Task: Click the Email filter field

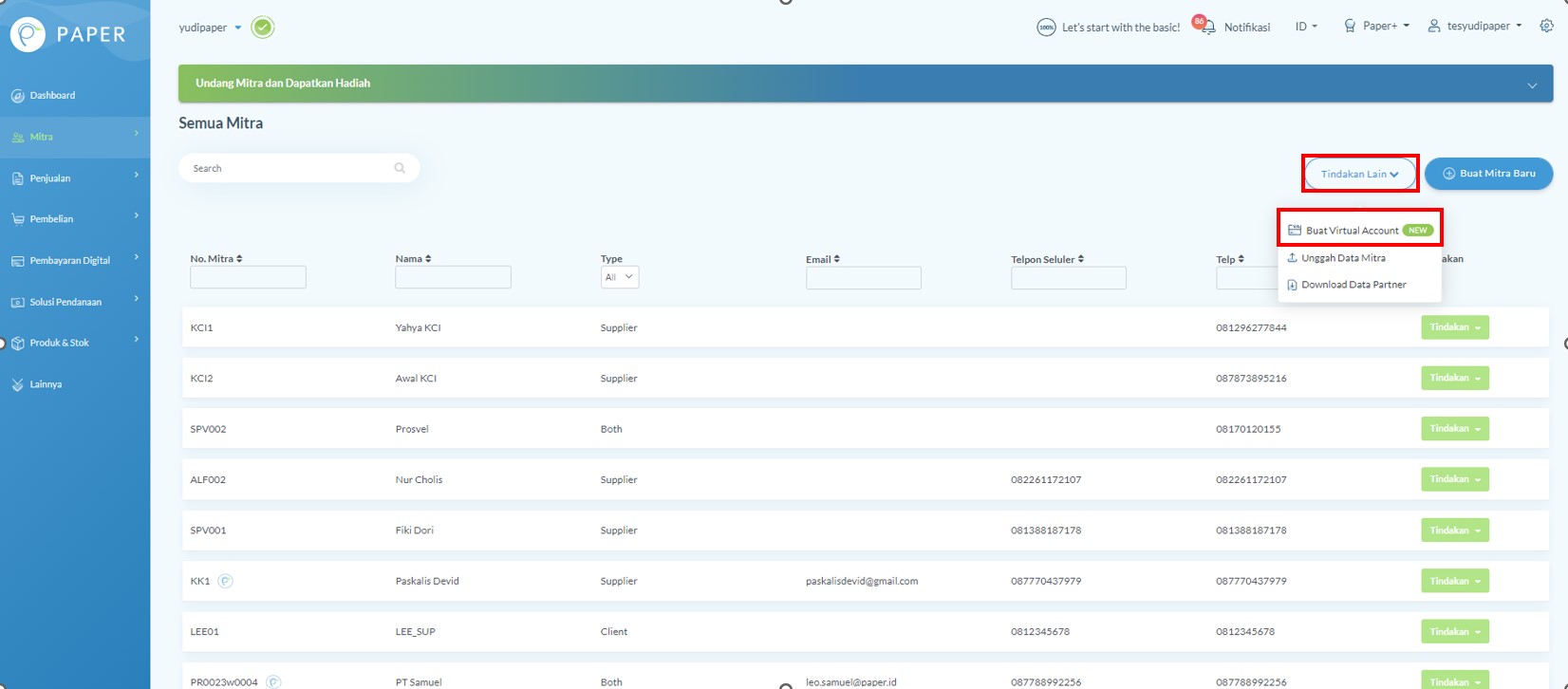Action: [864, 278]
